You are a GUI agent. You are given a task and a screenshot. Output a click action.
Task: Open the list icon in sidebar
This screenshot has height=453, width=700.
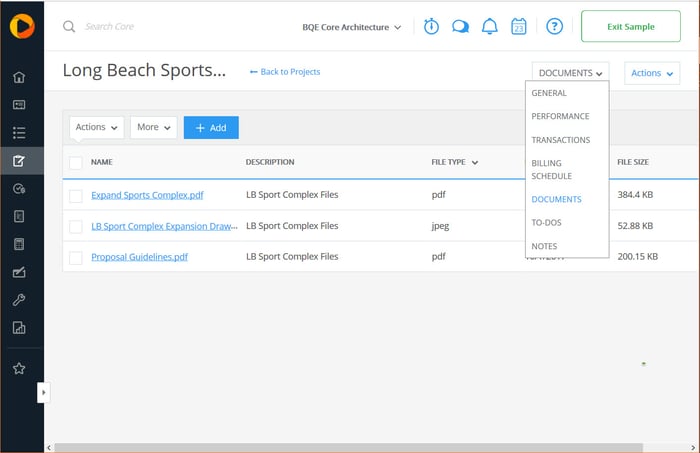(x=19, y=133)
